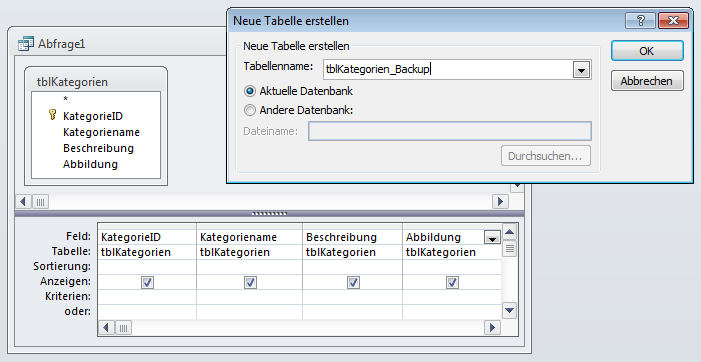The width and height of the screenshot is (701, 362).
Task: Click the design grid horizontal scrollbar thumb
Action: pos(123,328)
